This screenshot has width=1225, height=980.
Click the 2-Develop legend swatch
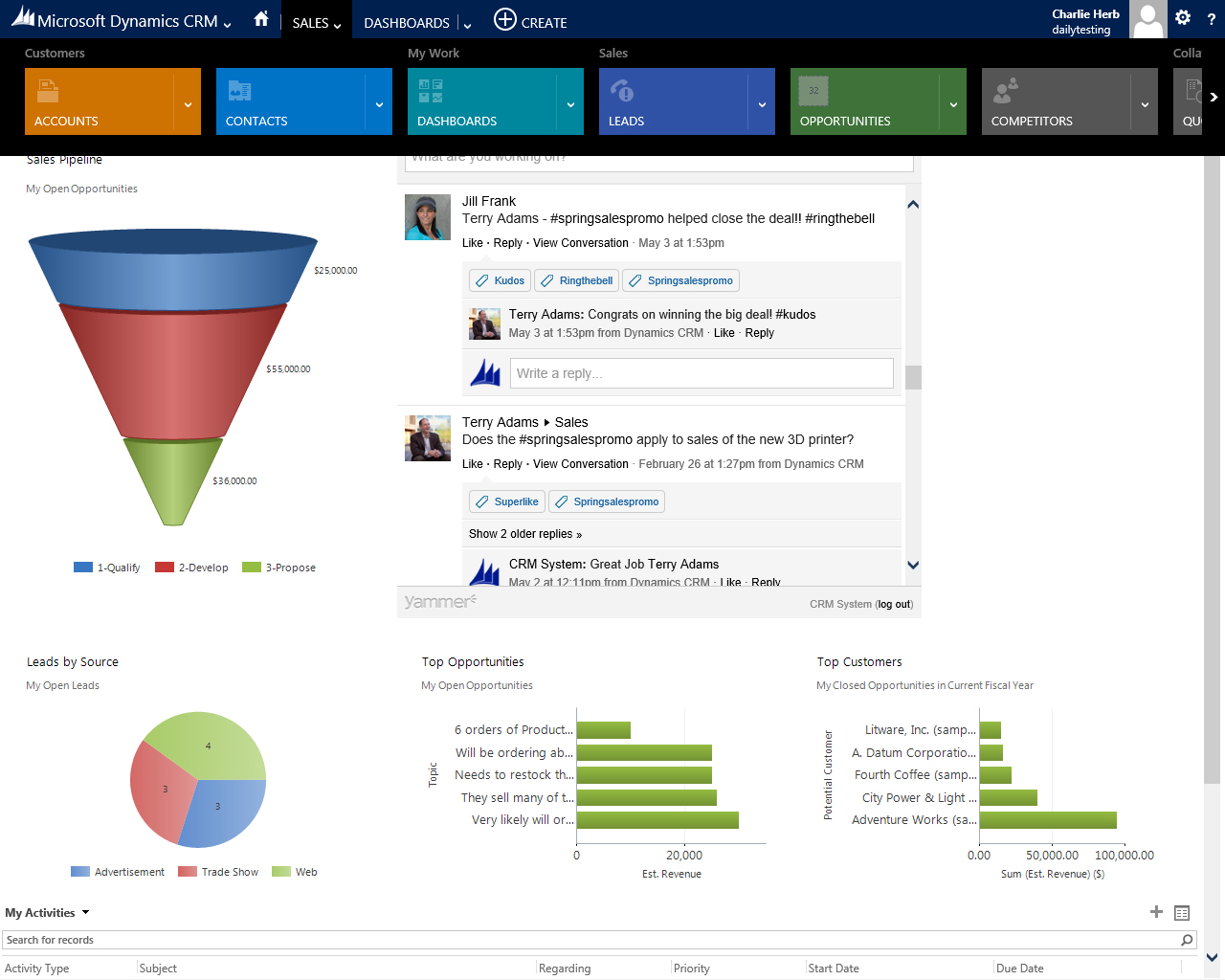point(165,568)
